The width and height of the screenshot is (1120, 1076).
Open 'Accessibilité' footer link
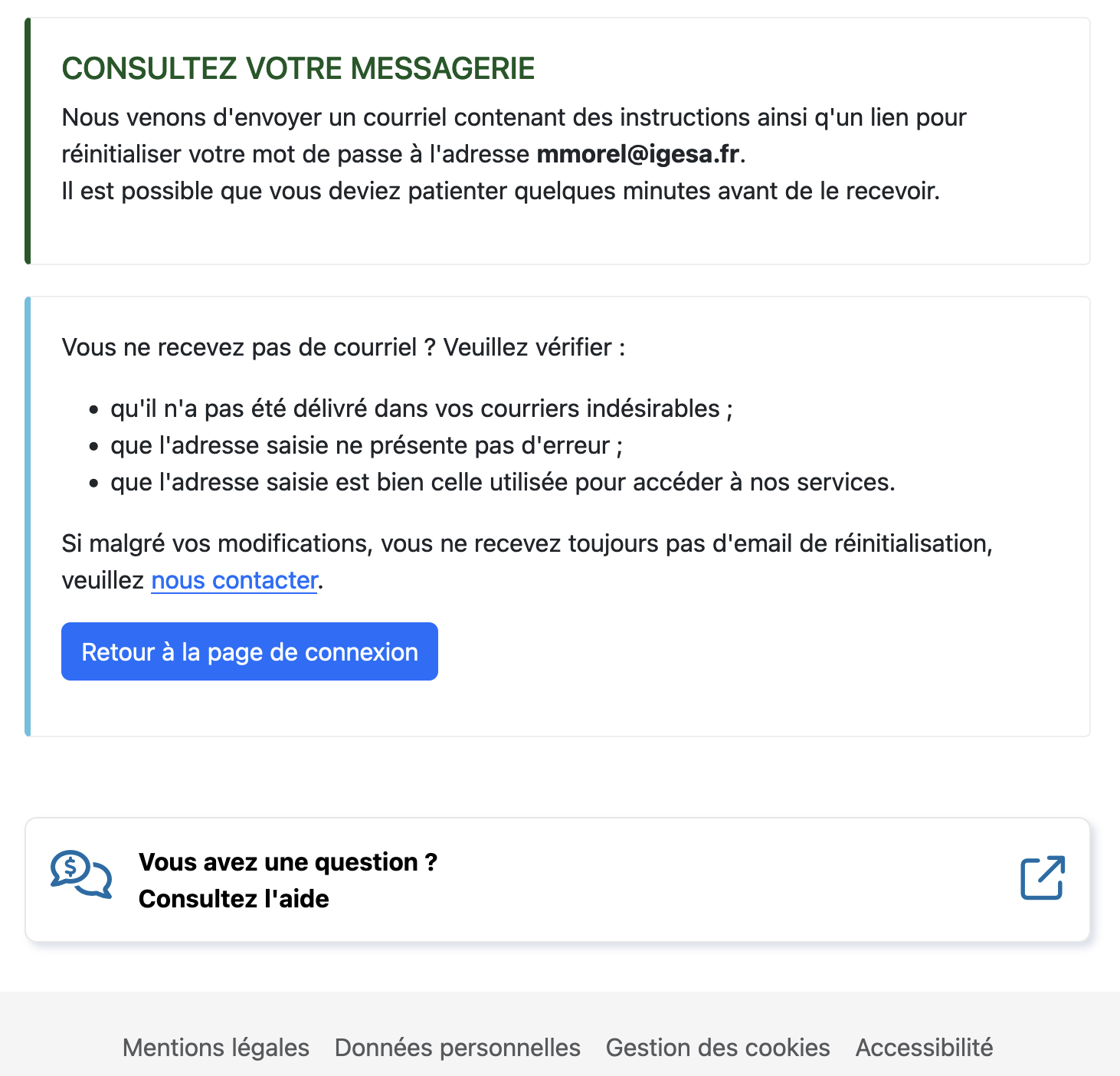point(924,1048)
